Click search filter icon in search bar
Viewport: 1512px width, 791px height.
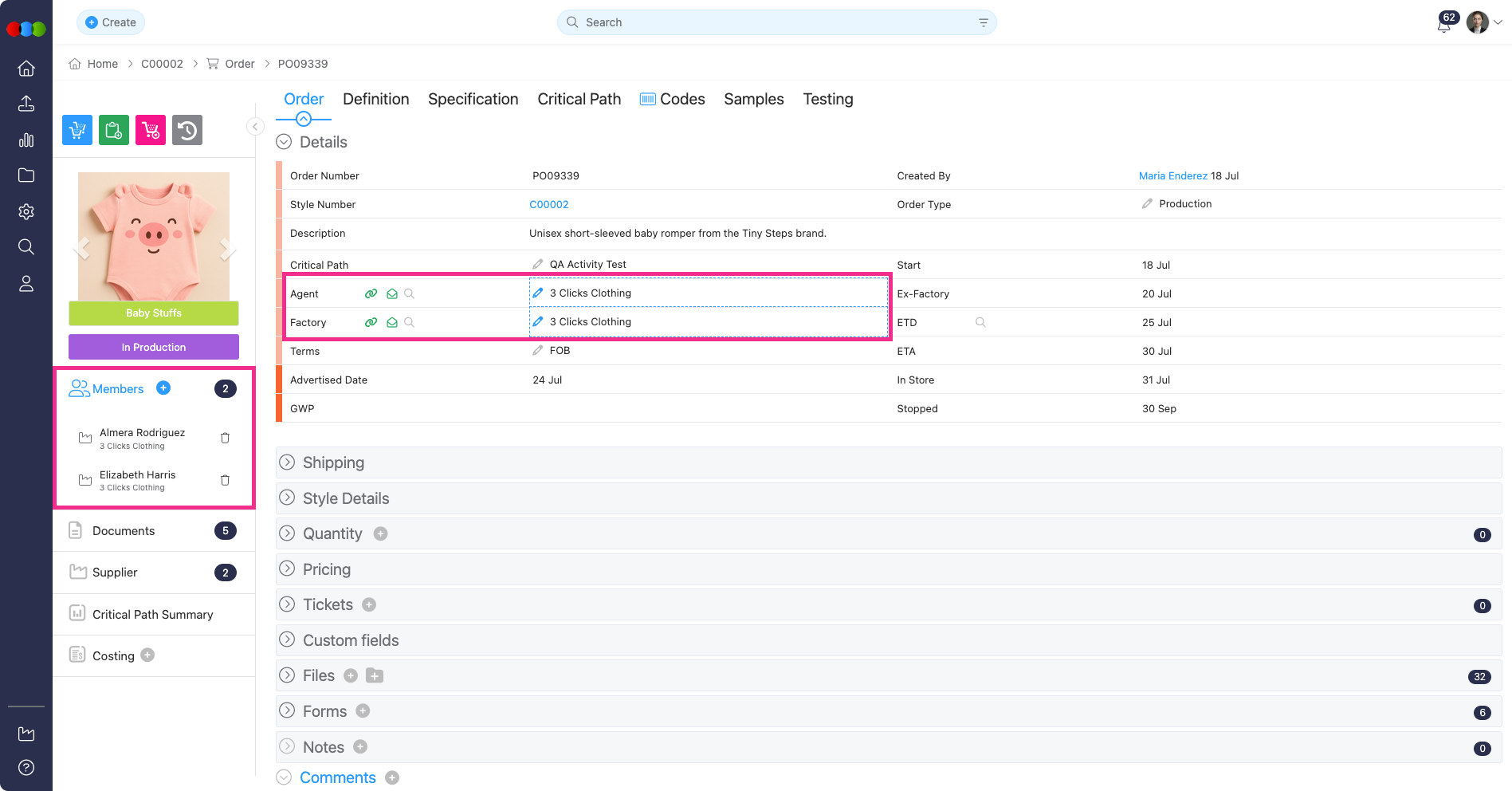[x=983, y=22]
